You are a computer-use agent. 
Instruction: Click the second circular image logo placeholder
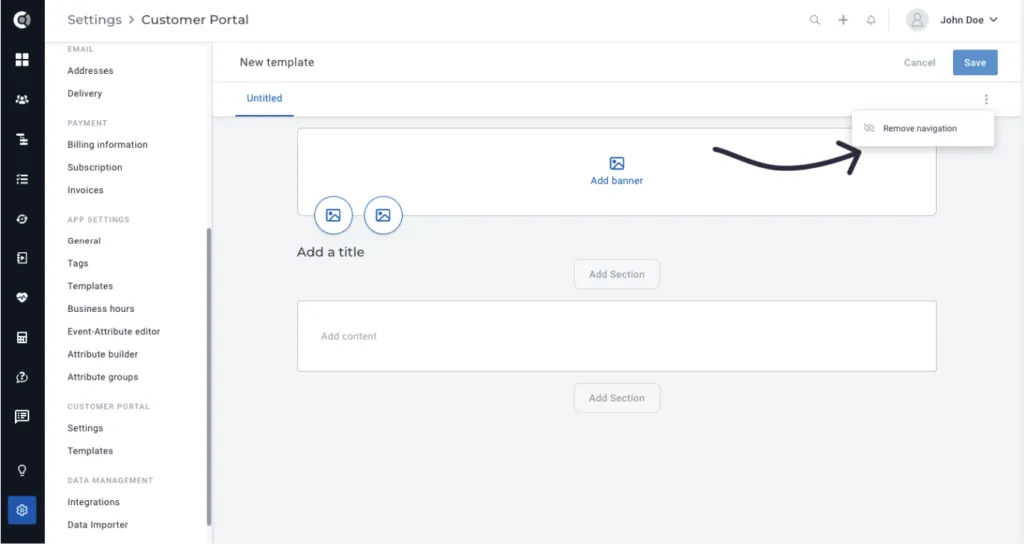click(383, 215)
